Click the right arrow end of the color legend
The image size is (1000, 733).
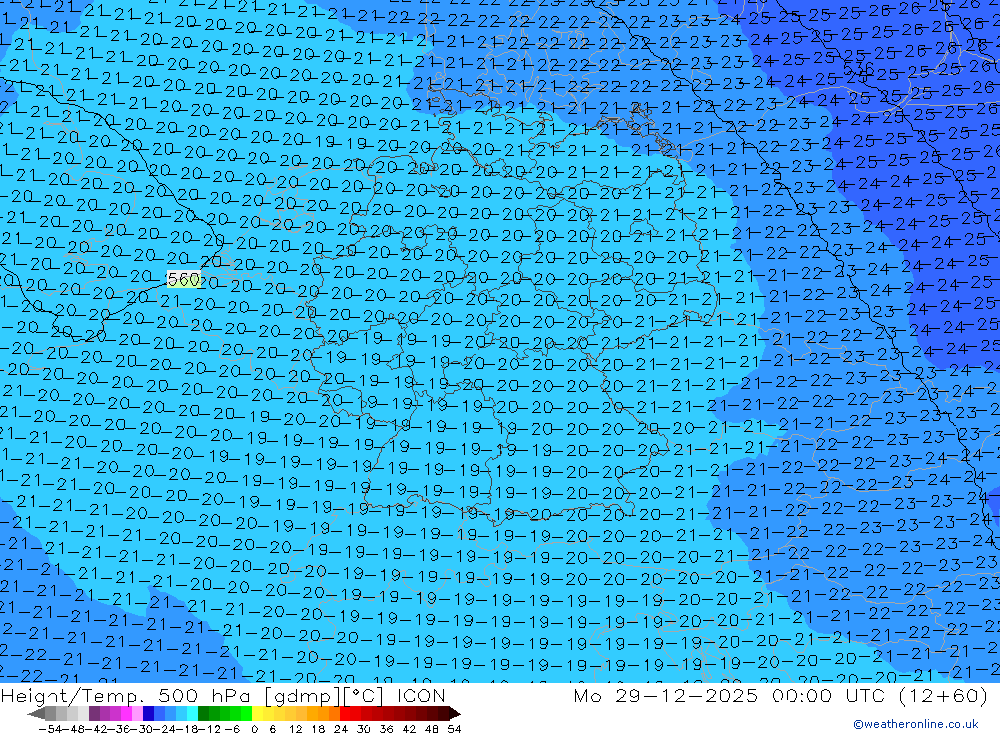pyautogui.click(x=455, y=714)
